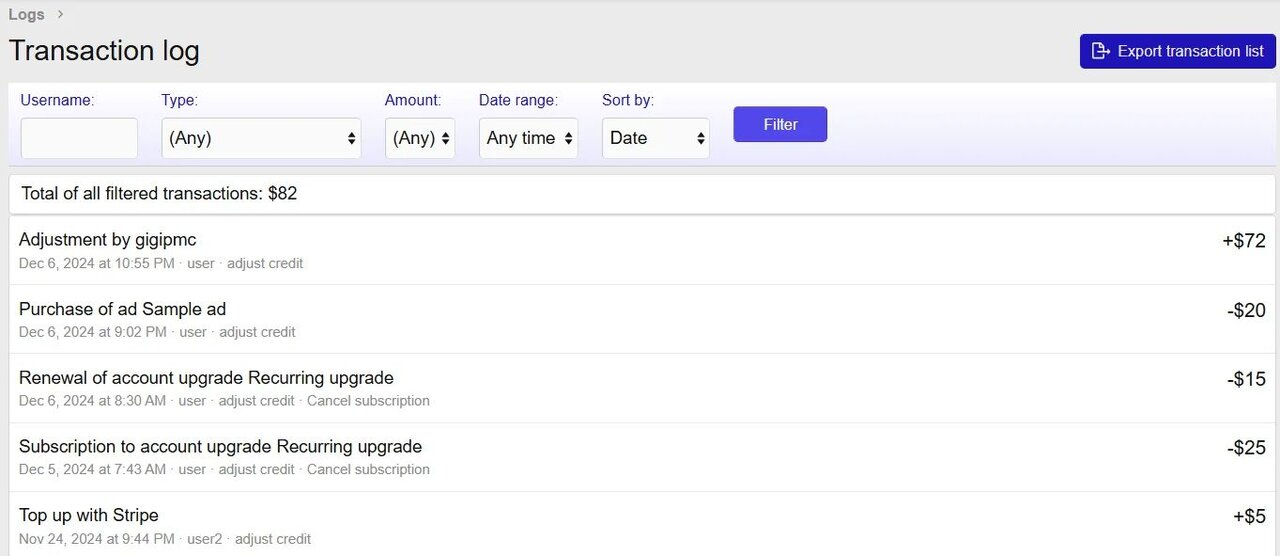Image resolution: width=1280 pixels, height=556 pixels.
Task: Open the Type dropdown
Action: click(x=261, y=138)
